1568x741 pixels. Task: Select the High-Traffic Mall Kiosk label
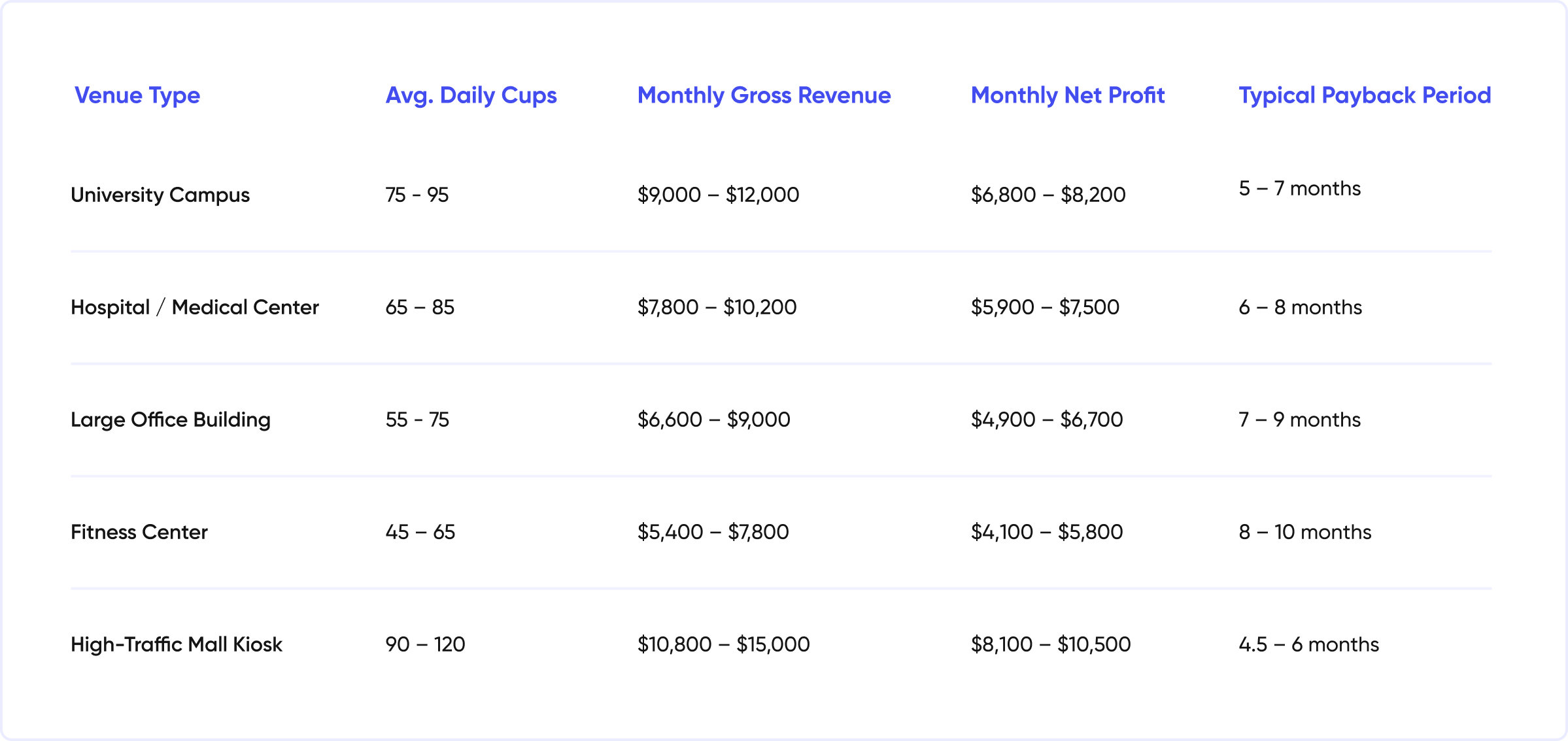tap(177, 644)
